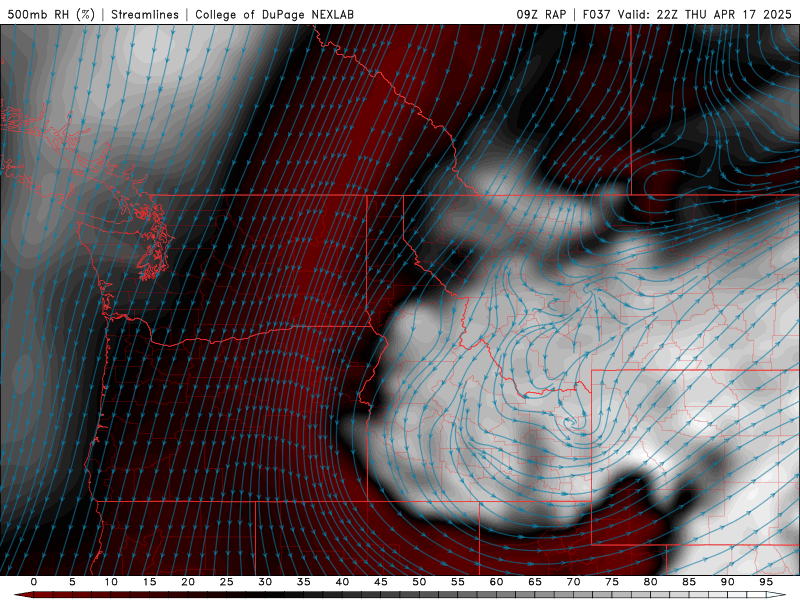This screenshot has width=800, height=600.
Task: Click the colorbar label "40"
Action: click(x=342, y=582)
